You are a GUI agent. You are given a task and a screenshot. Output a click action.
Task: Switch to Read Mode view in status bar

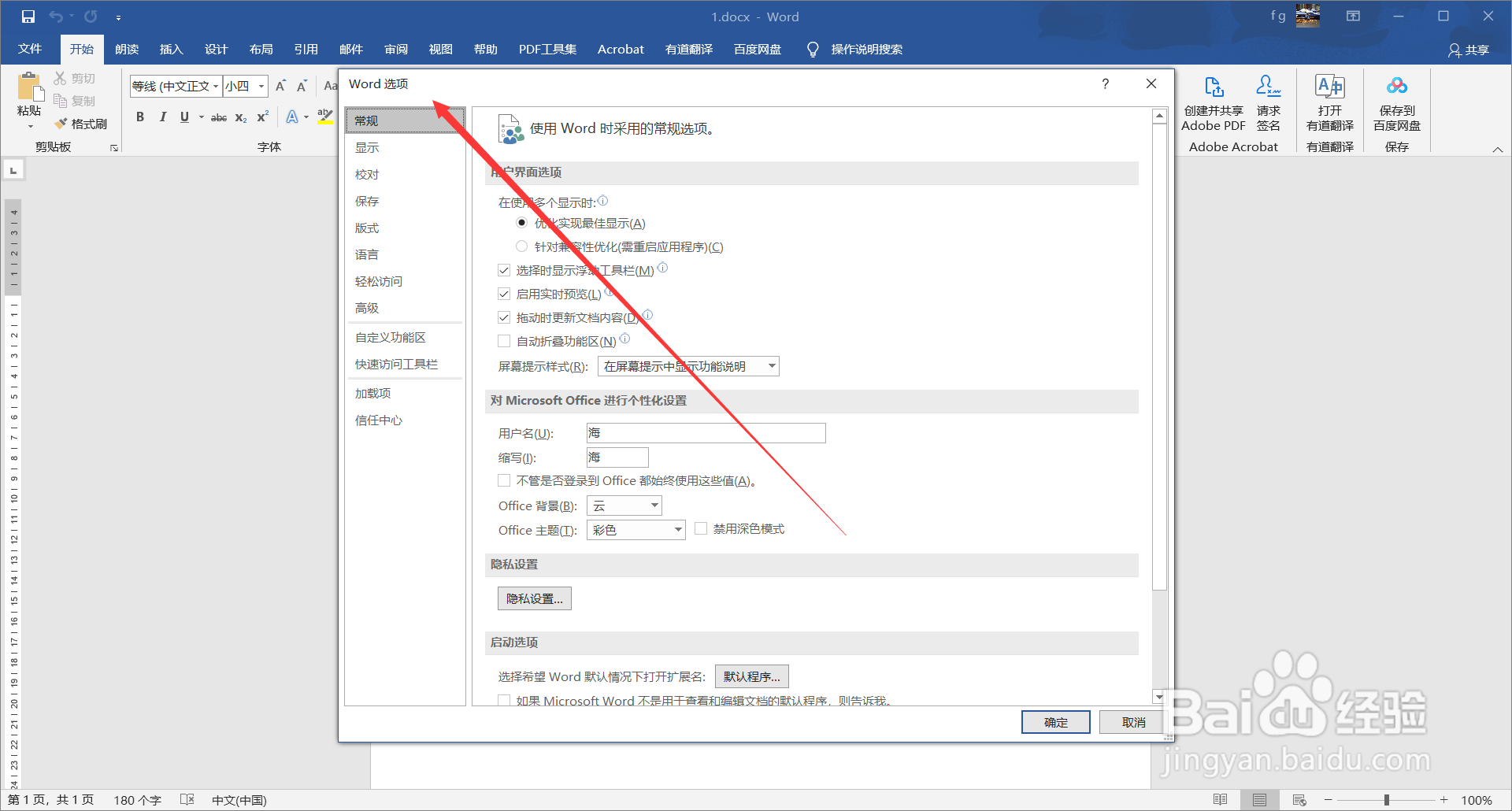[x=1220, y=800]
